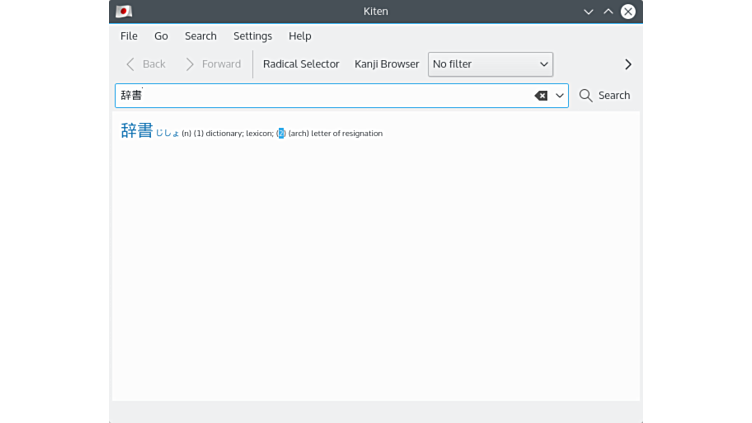Close the Kiten window
The width and height of the screenshot is (752, 423).
(628, 12)
